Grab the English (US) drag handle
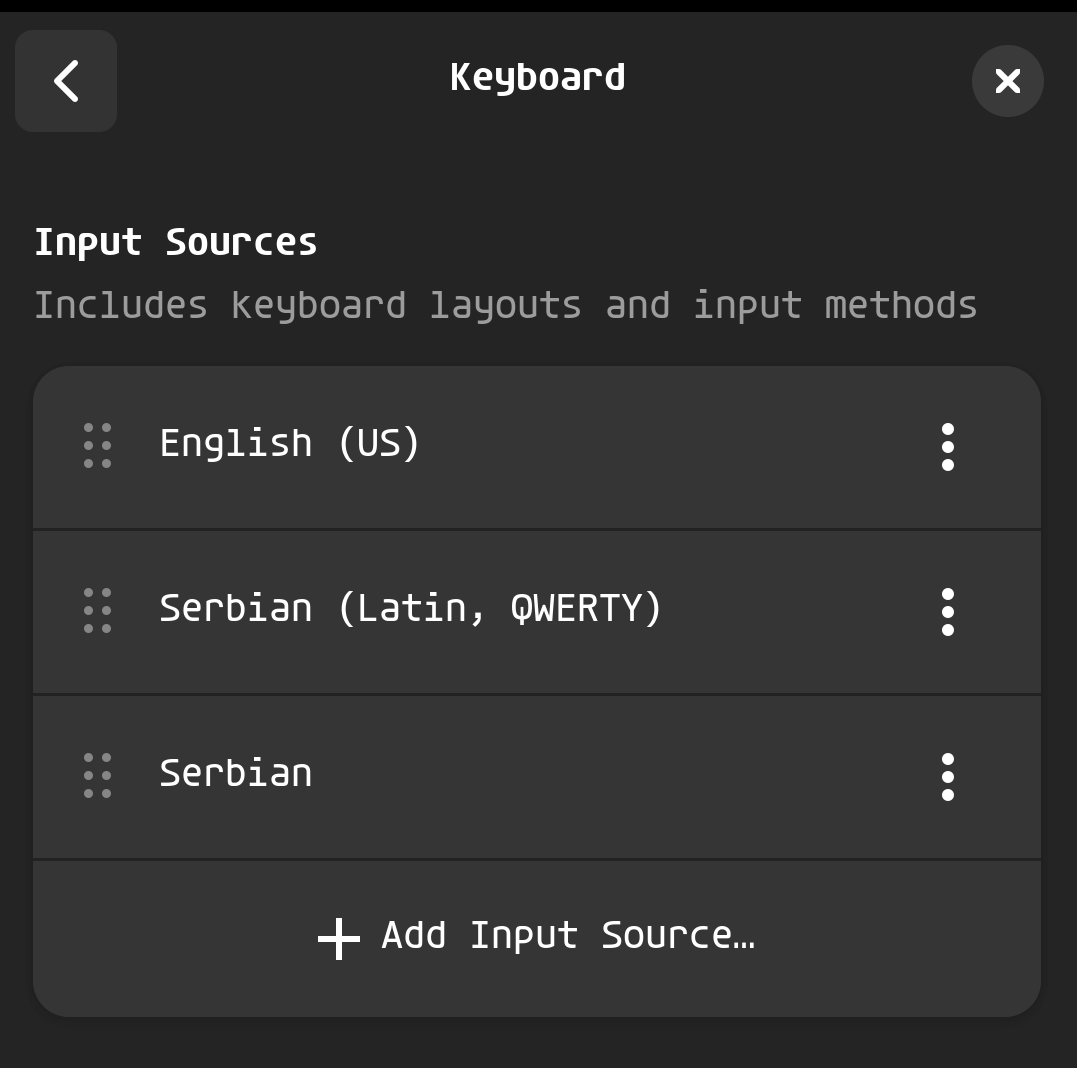 tap(98, 446)
